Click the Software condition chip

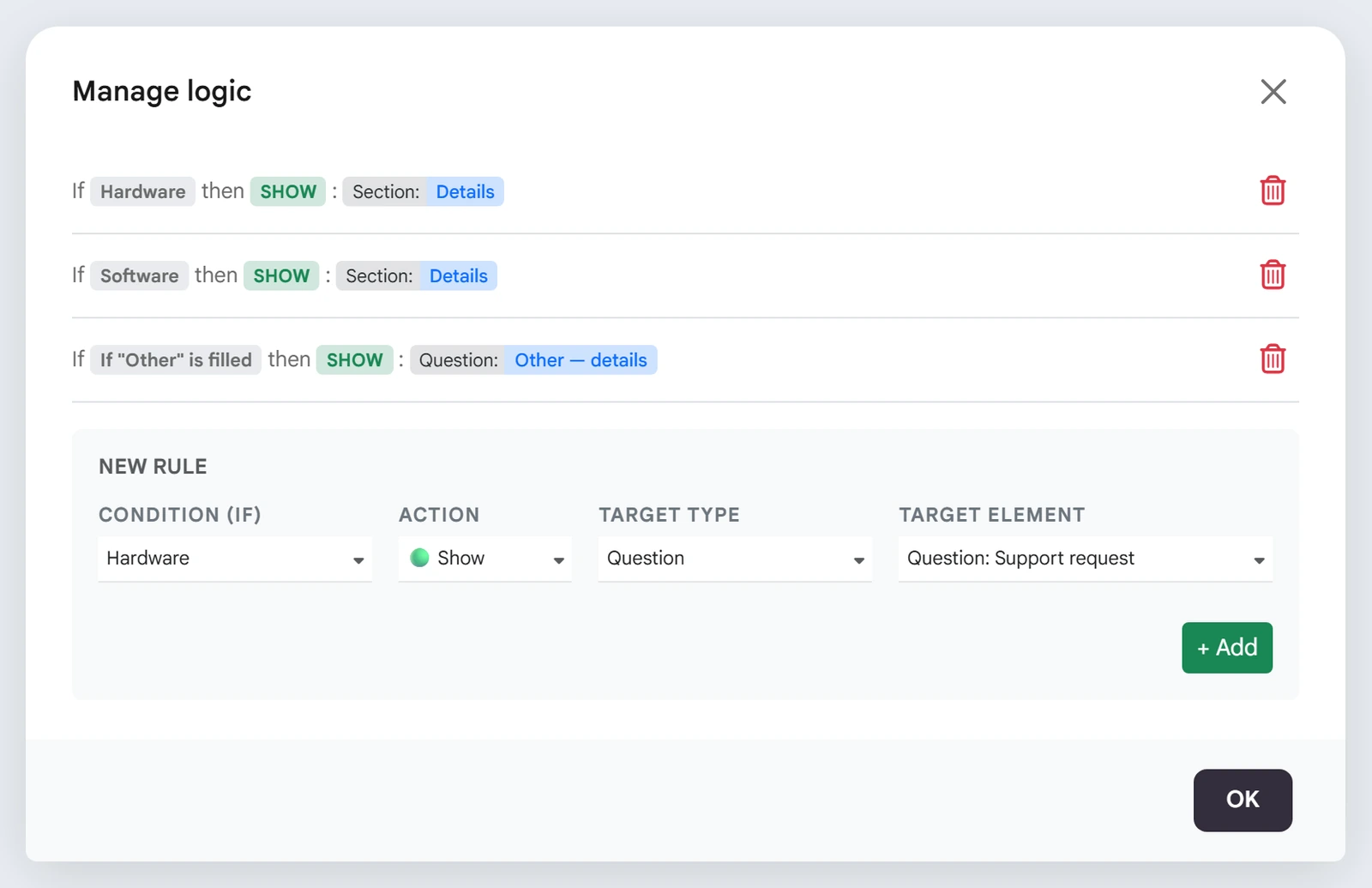tap(139, 275)
